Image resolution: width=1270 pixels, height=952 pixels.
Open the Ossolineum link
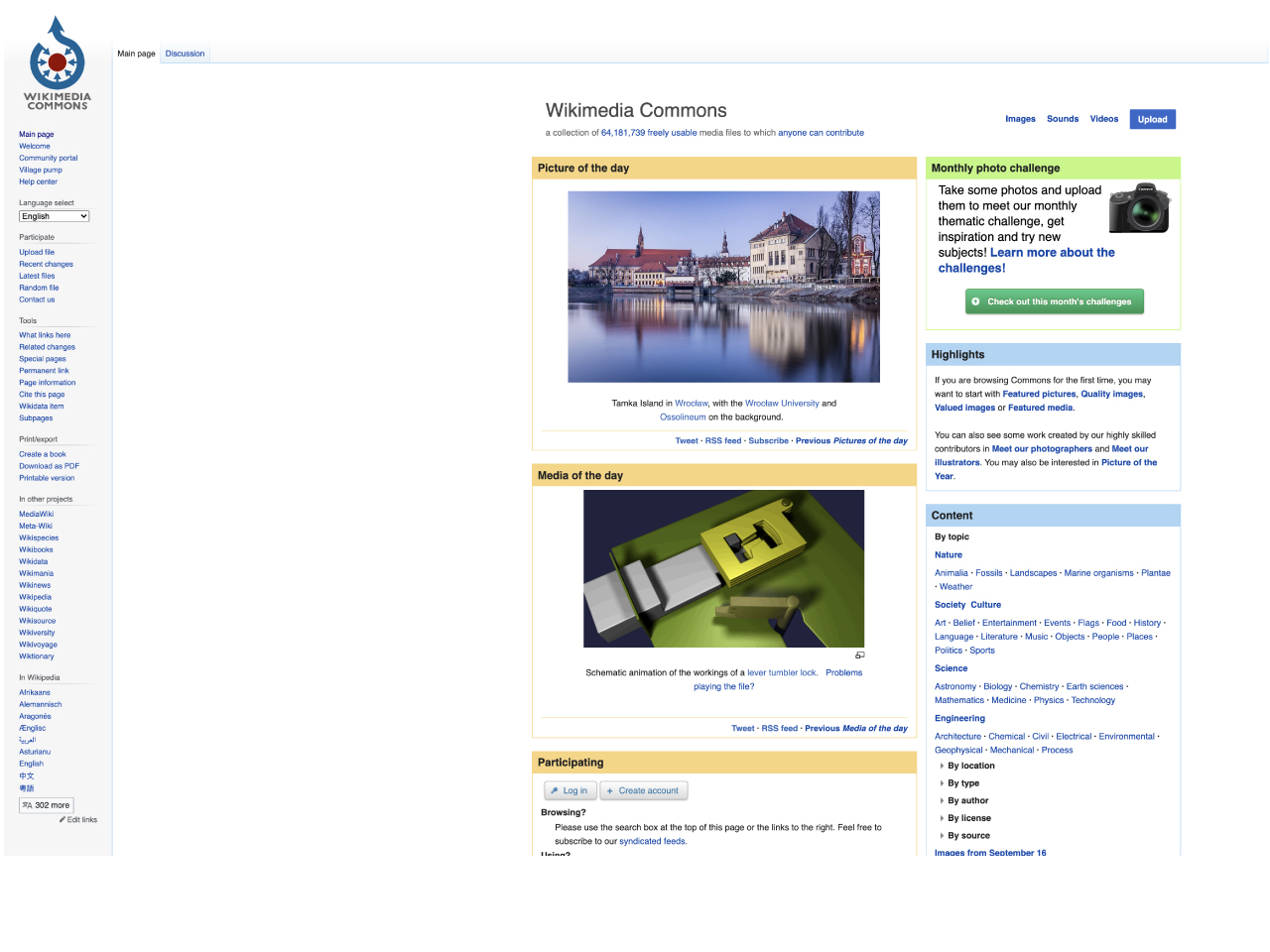click(683, 417)
